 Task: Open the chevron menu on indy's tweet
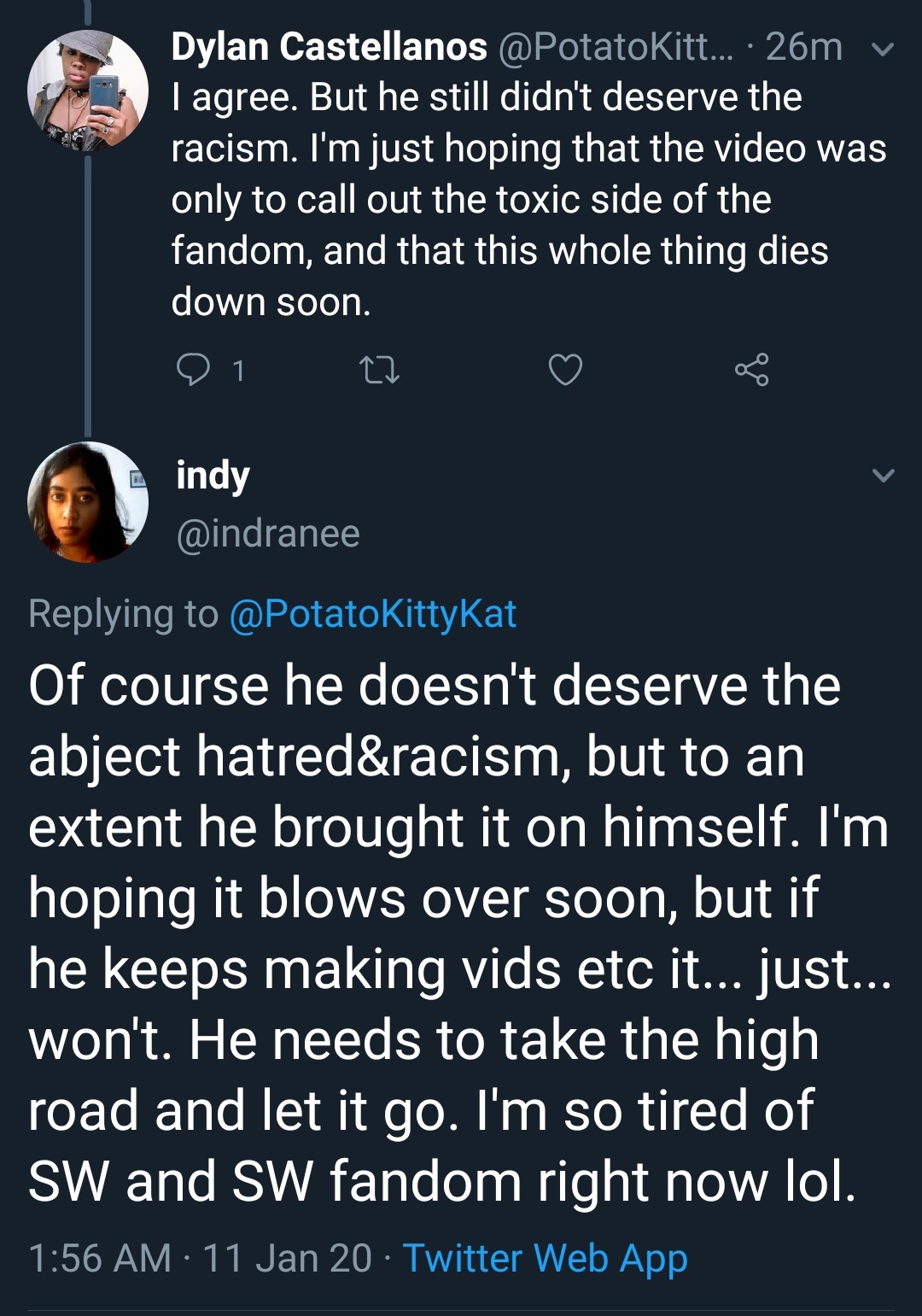pyautogui.click(x=884, y=476)
